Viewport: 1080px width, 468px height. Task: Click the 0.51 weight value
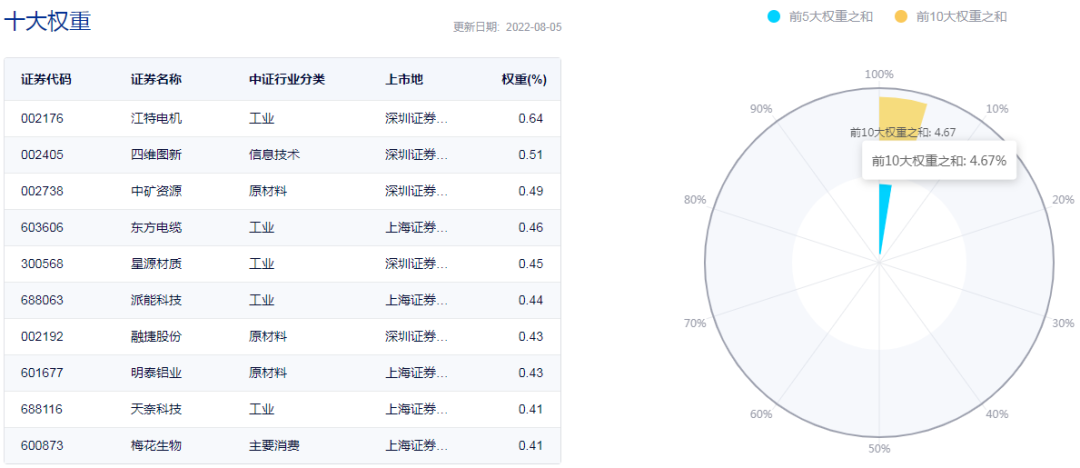click(x=530, y=155)
